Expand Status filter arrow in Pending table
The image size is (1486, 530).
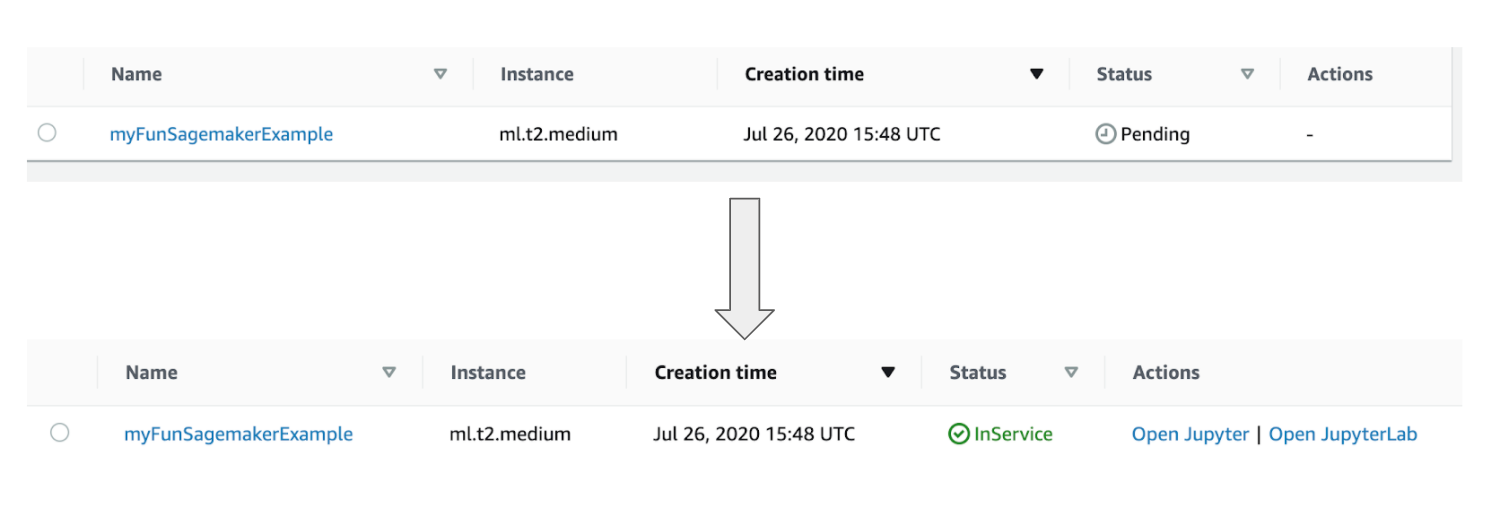(1247, 74)
